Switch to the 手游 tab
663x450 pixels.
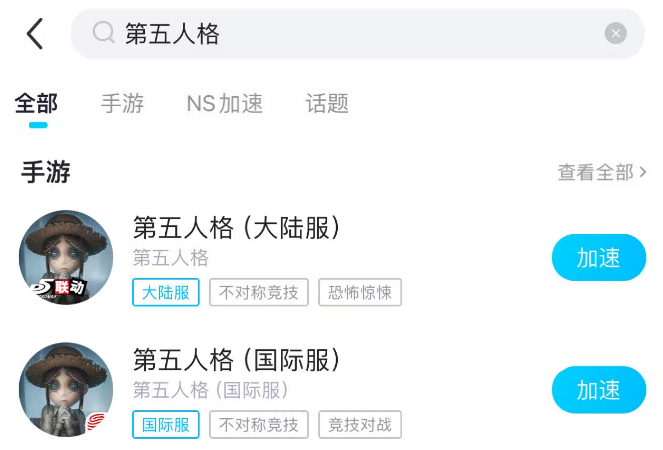click(x=123, y=103)
